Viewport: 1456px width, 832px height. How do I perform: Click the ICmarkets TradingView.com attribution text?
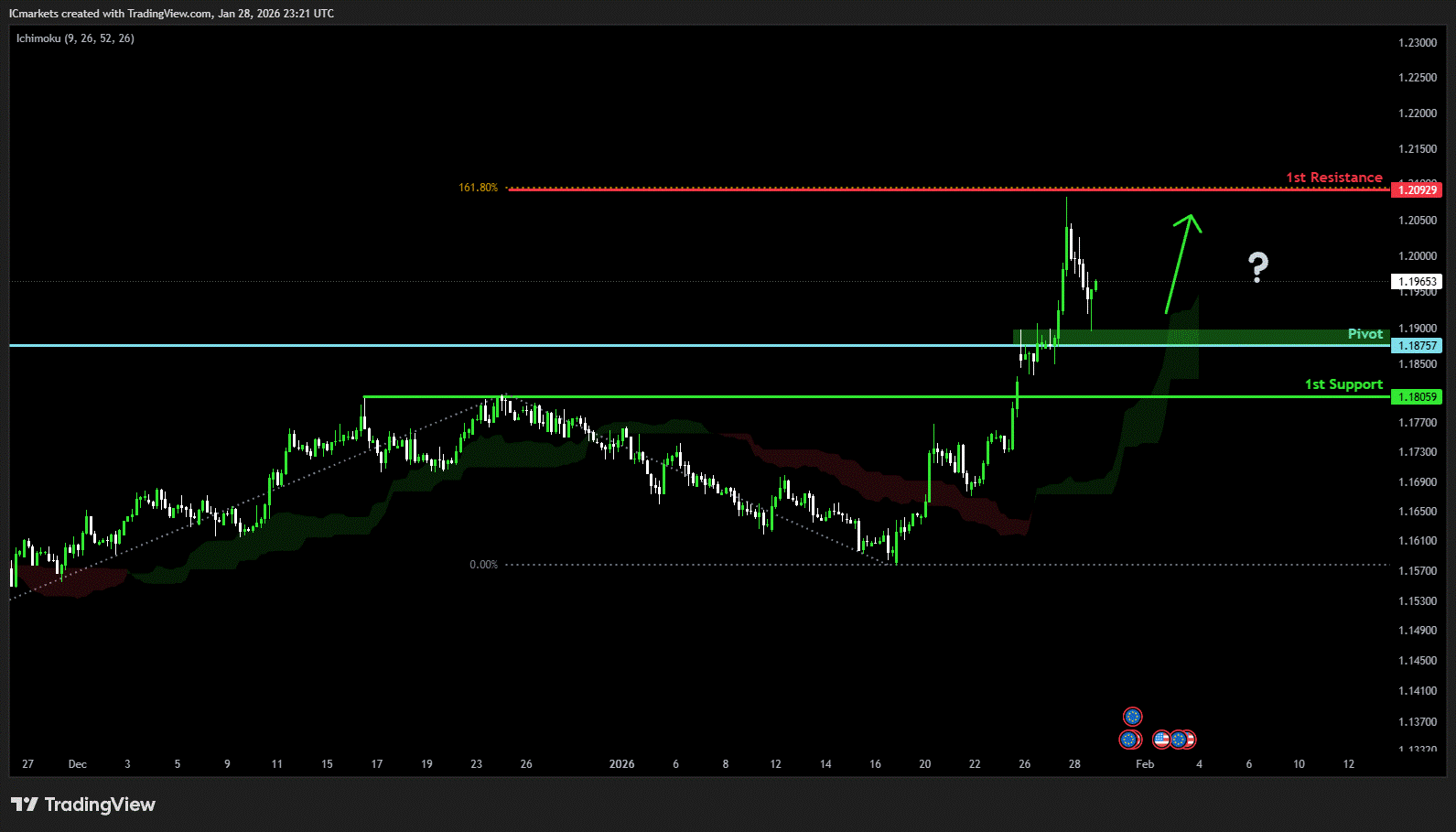pos(171,14)
